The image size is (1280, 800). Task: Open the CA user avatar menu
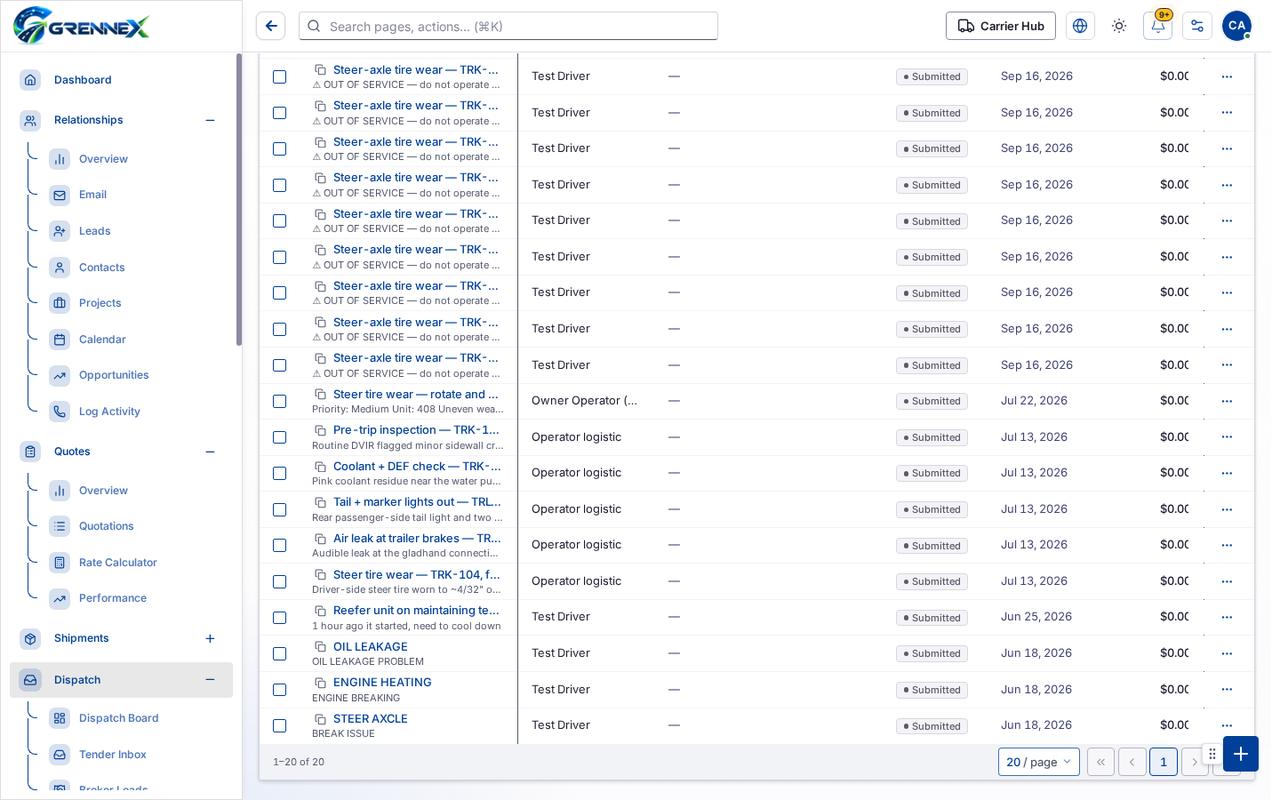click(x=1237, y=26)
